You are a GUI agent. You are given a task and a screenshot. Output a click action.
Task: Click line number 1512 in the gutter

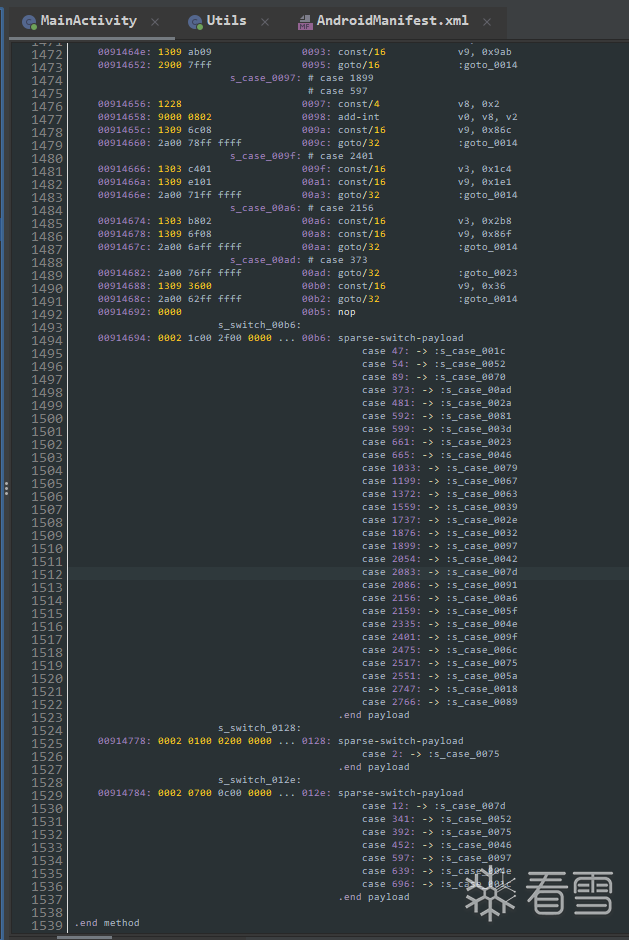46,573
